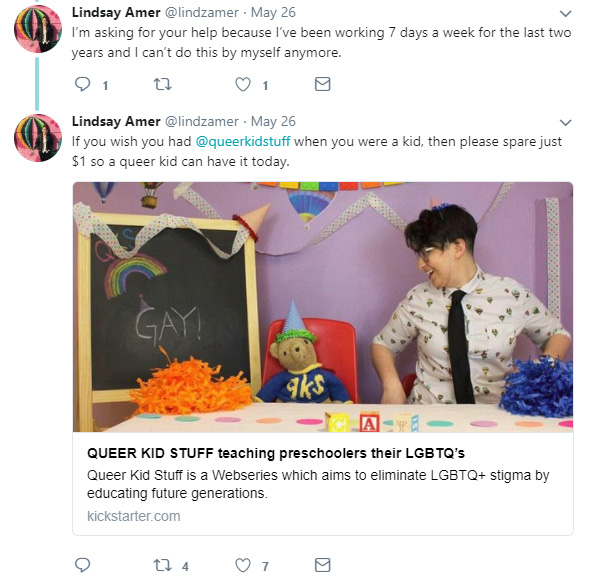Reply to the Kickstarter tweet

82,564
